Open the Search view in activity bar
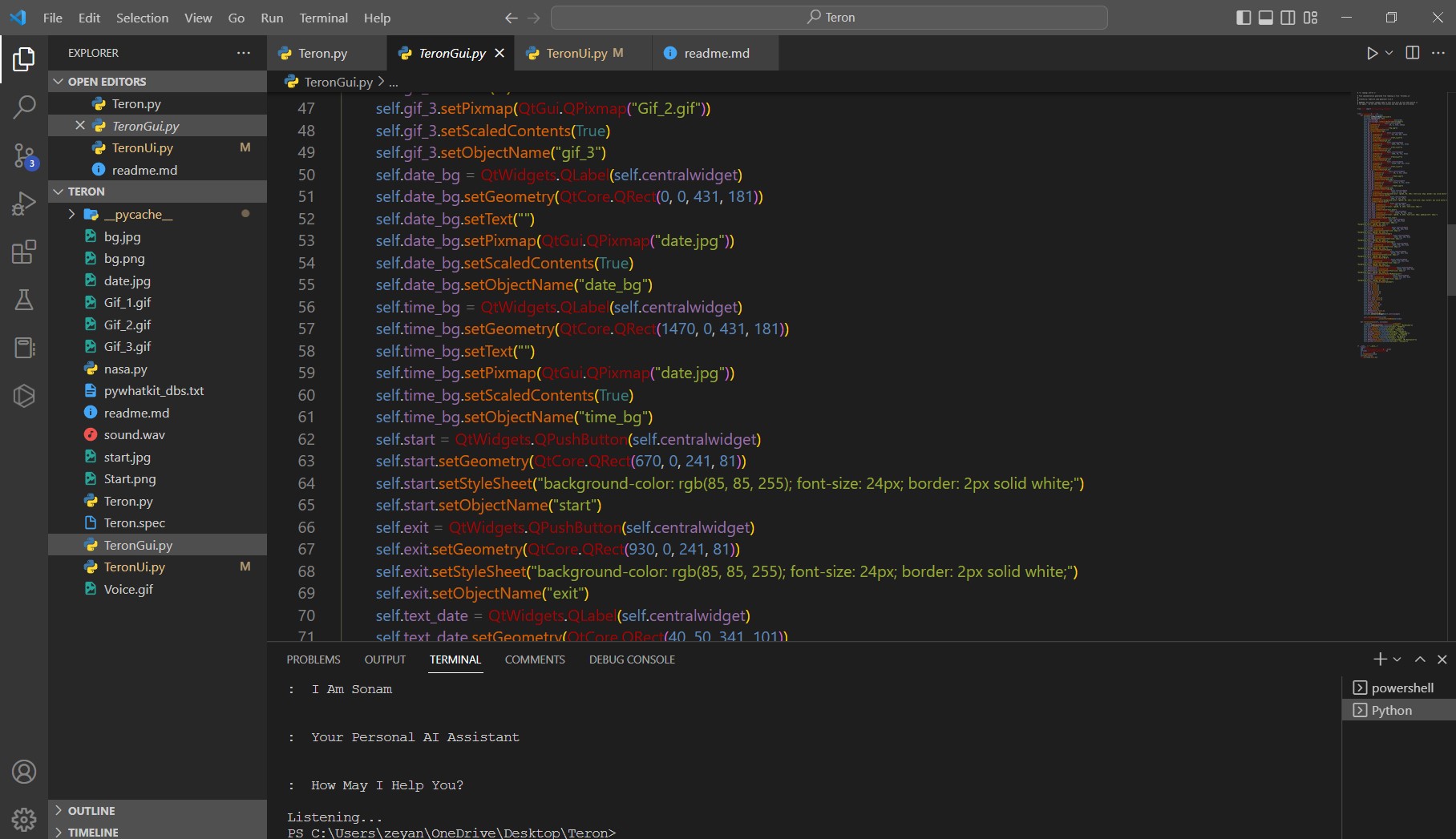Image resolution: width=1456 pixels, height=839 pixels. (x=24, y=107)
